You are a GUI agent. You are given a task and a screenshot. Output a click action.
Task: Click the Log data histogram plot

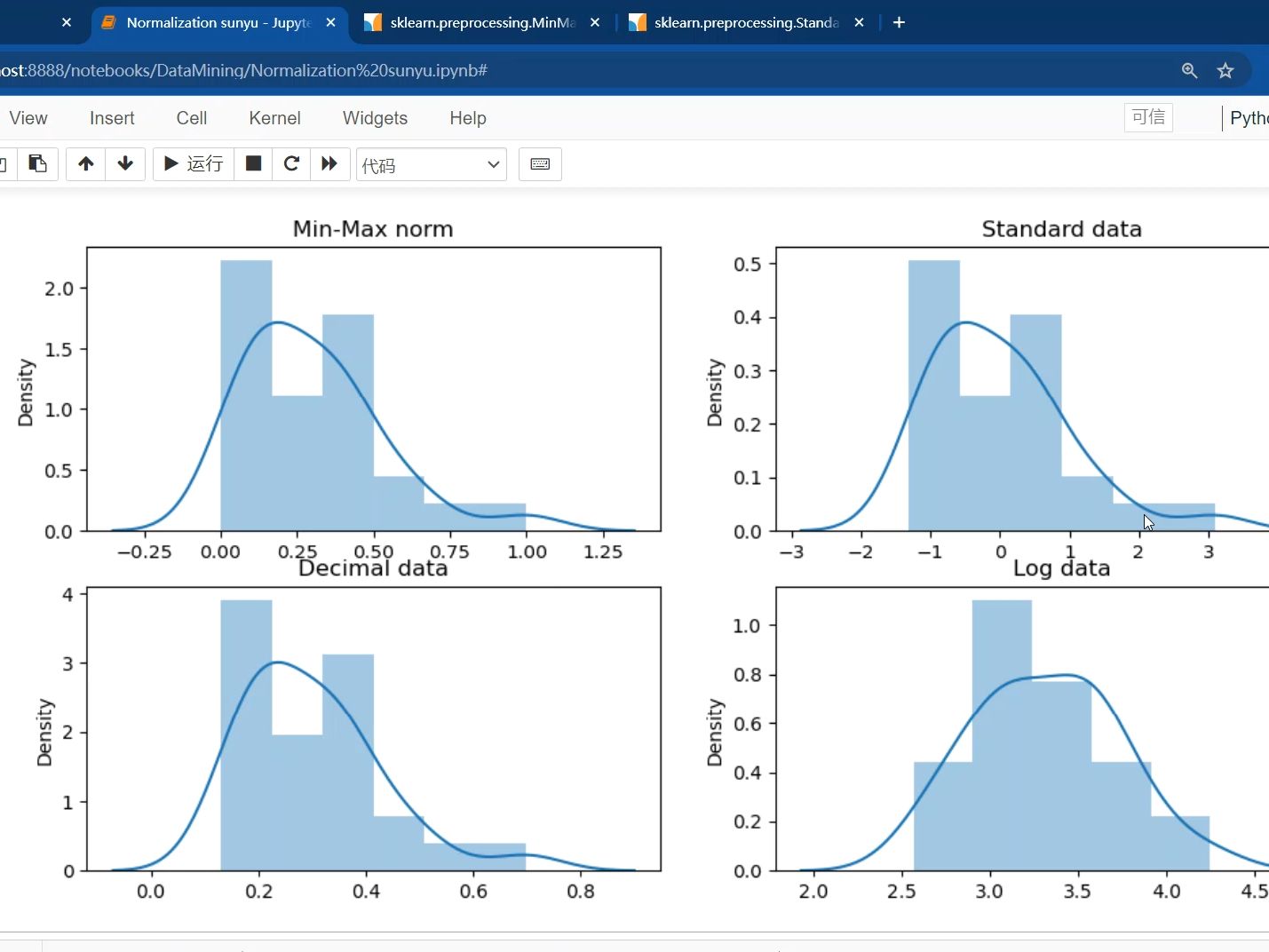click(x=1022, y=728)
